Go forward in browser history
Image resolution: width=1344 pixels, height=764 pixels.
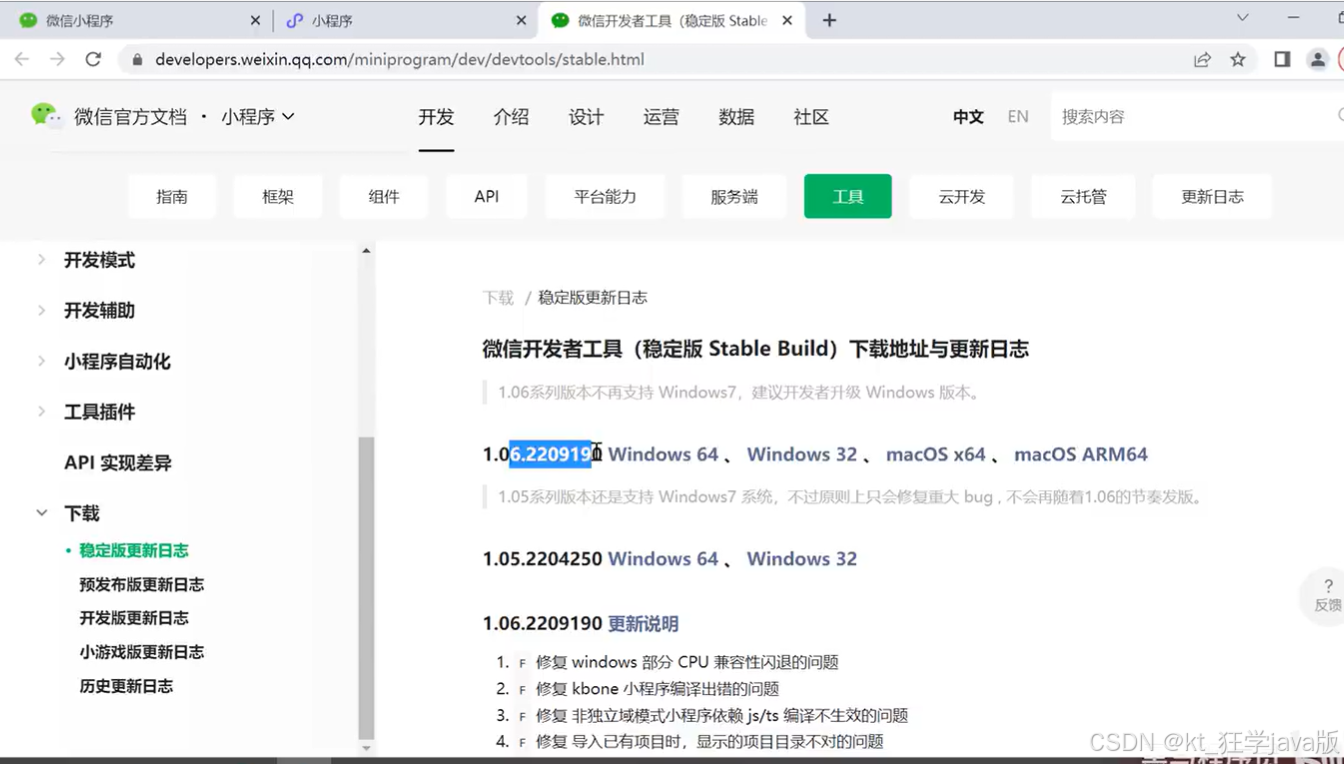(57, 59)
